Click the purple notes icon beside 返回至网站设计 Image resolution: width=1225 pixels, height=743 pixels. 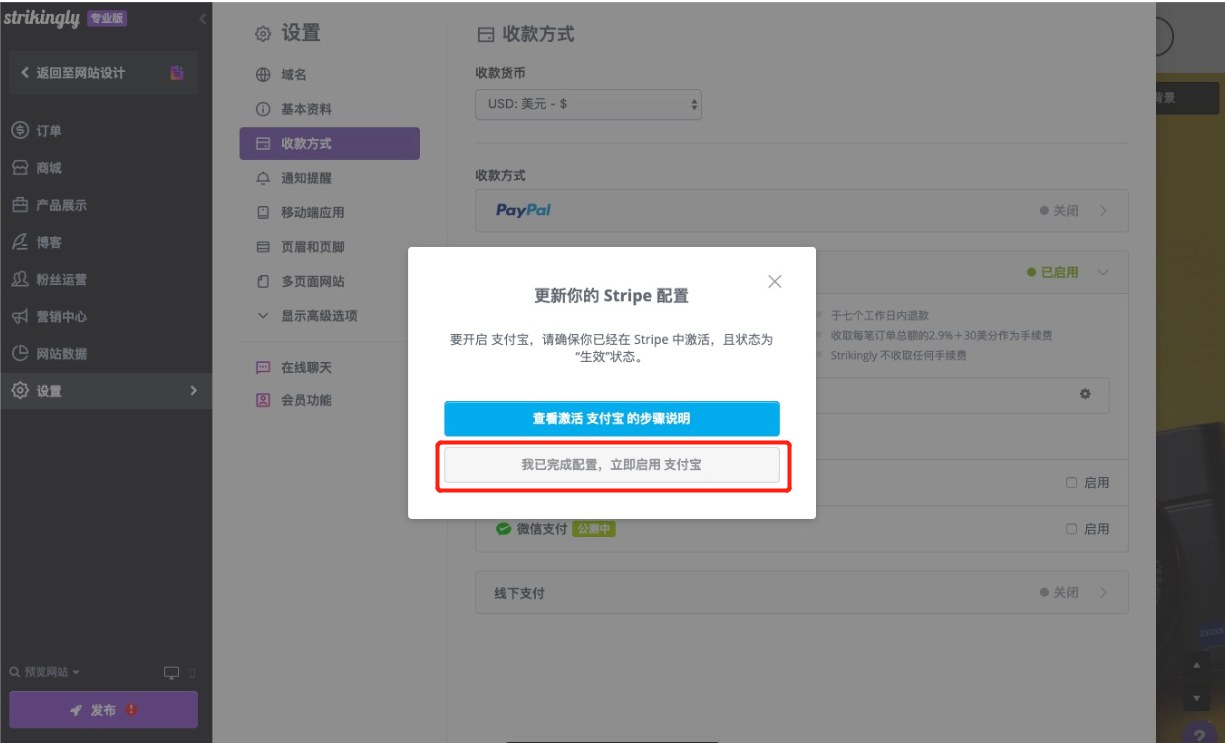click(177, 72)
